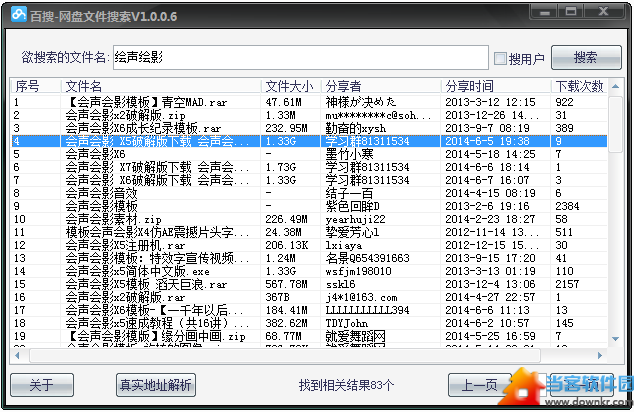Select row 会声会影素材.zip

click(309, 219)
